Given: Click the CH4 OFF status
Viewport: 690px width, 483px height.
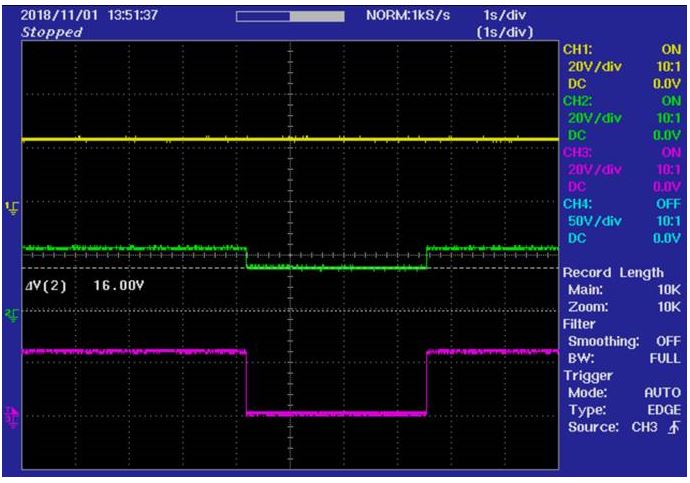Looking at the screenshot, I should (668, 204).
